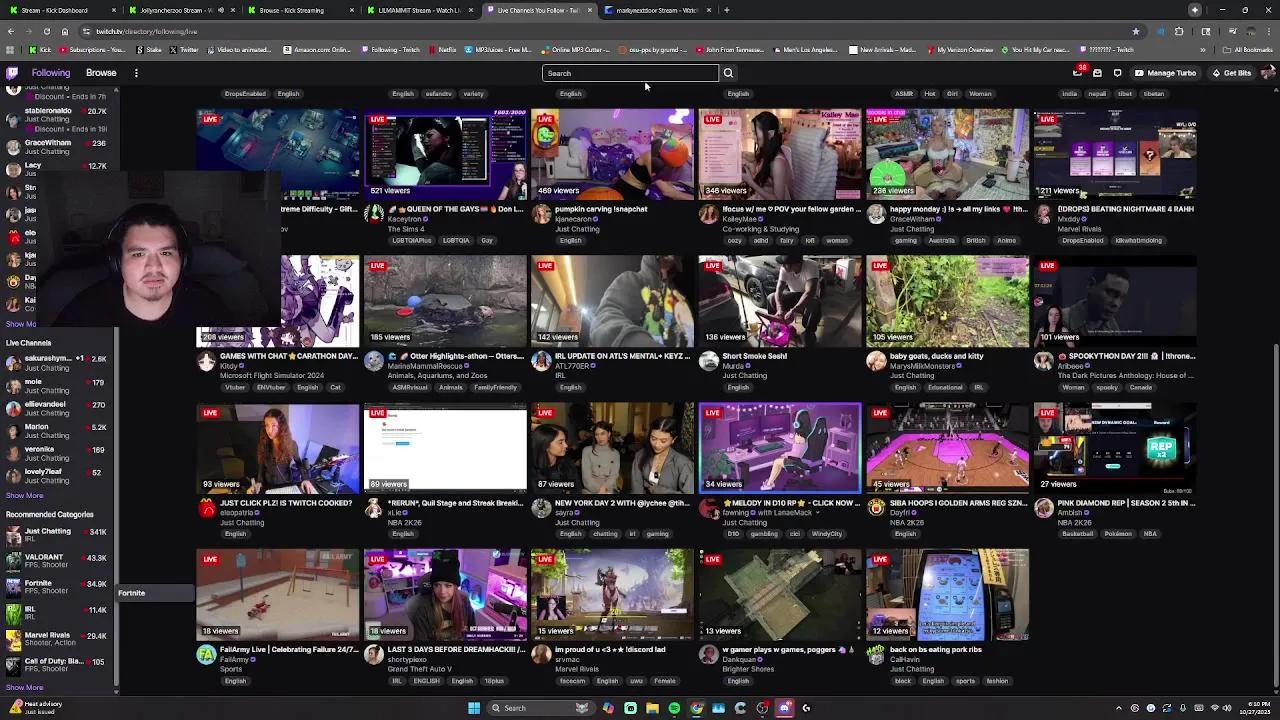Image resolution: width=1280 pixels, height=720 pixels.
Task: Open File Explorer from the taskbar
Action: click(652, 708)
